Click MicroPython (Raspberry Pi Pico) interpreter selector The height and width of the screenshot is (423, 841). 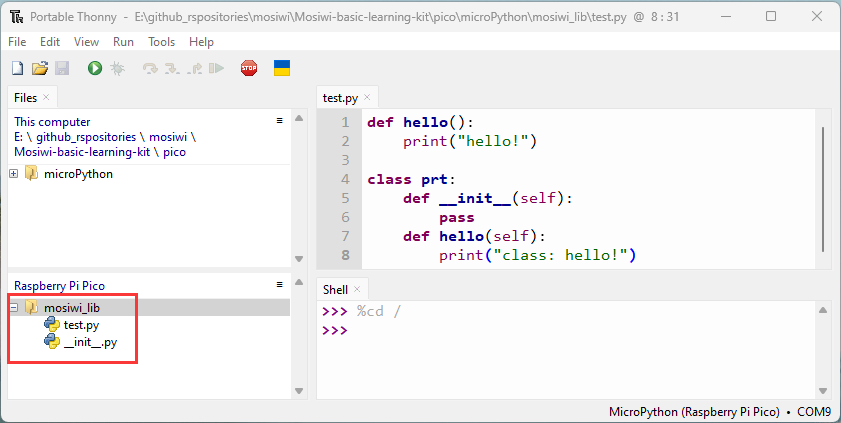(694, 412)
